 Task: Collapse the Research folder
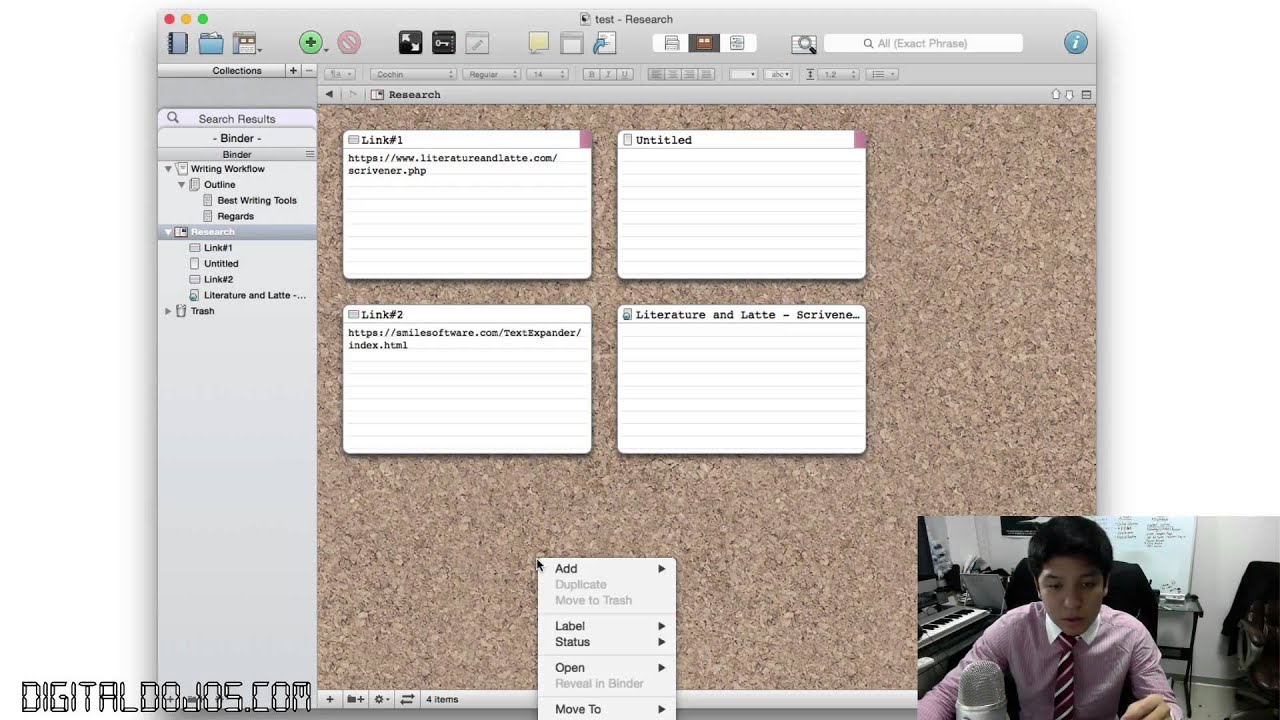168,232
